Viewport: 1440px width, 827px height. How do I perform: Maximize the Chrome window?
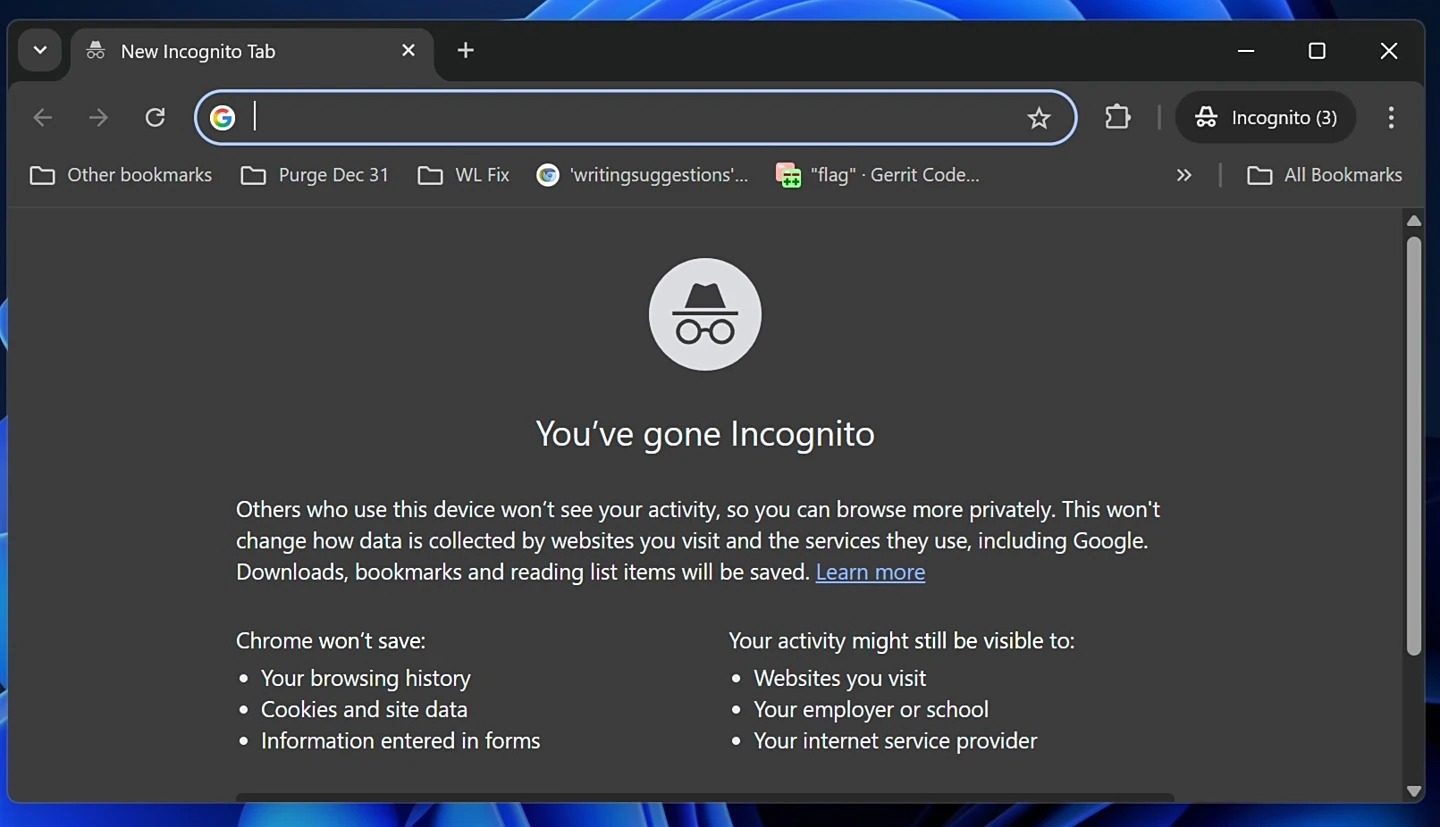pos(1317,50)
